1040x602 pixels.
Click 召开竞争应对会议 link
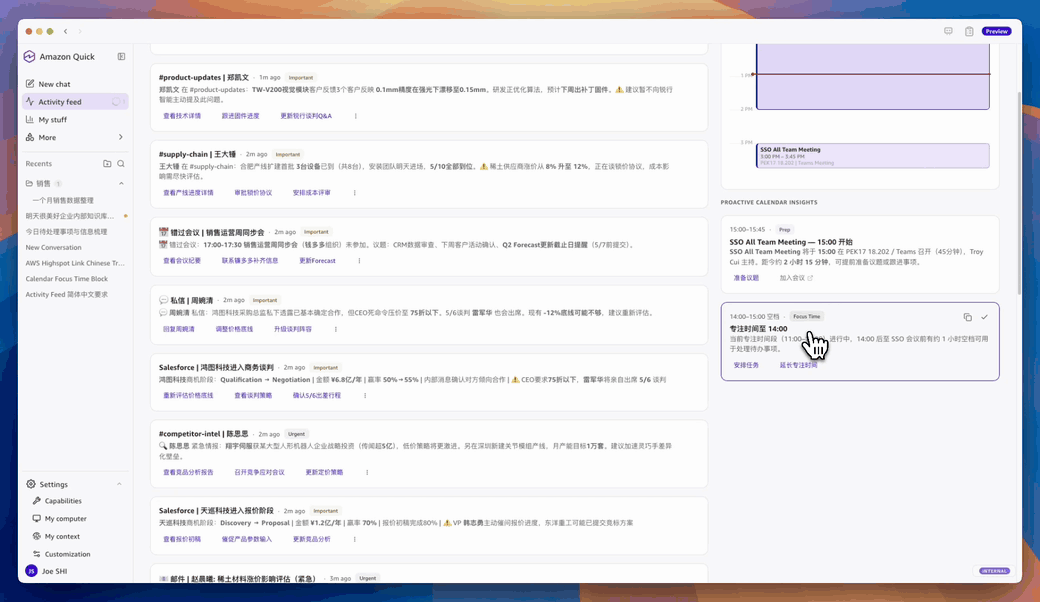pos(259,472)
